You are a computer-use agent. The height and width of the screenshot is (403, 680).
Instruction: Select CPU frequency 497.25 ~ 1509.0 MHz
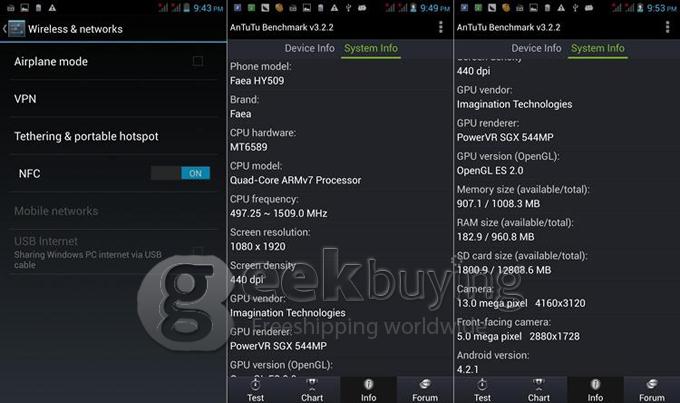(x=278, y=213)
